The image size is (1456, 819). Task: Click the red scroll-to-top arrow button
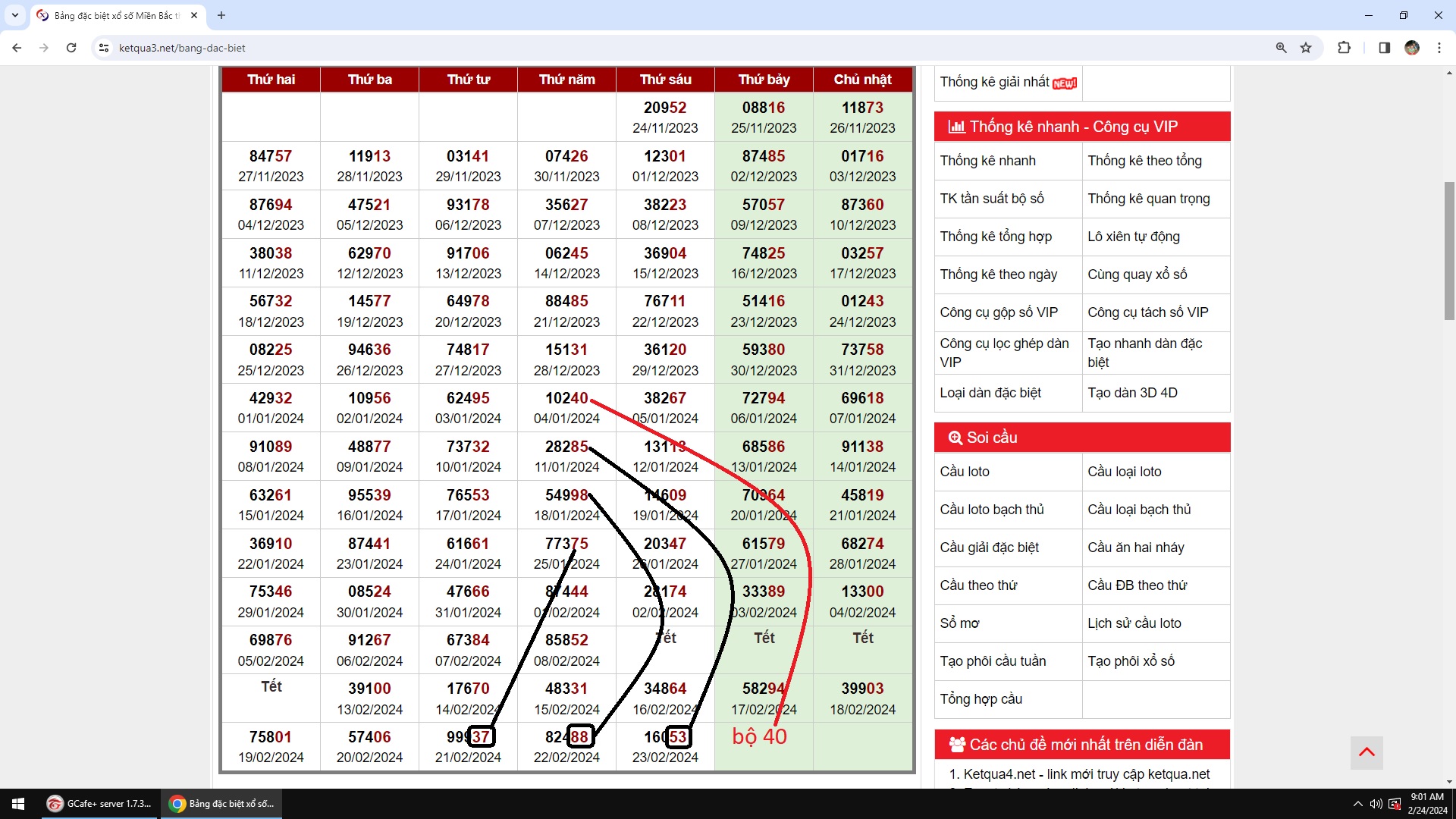(x=1367, y=752)
